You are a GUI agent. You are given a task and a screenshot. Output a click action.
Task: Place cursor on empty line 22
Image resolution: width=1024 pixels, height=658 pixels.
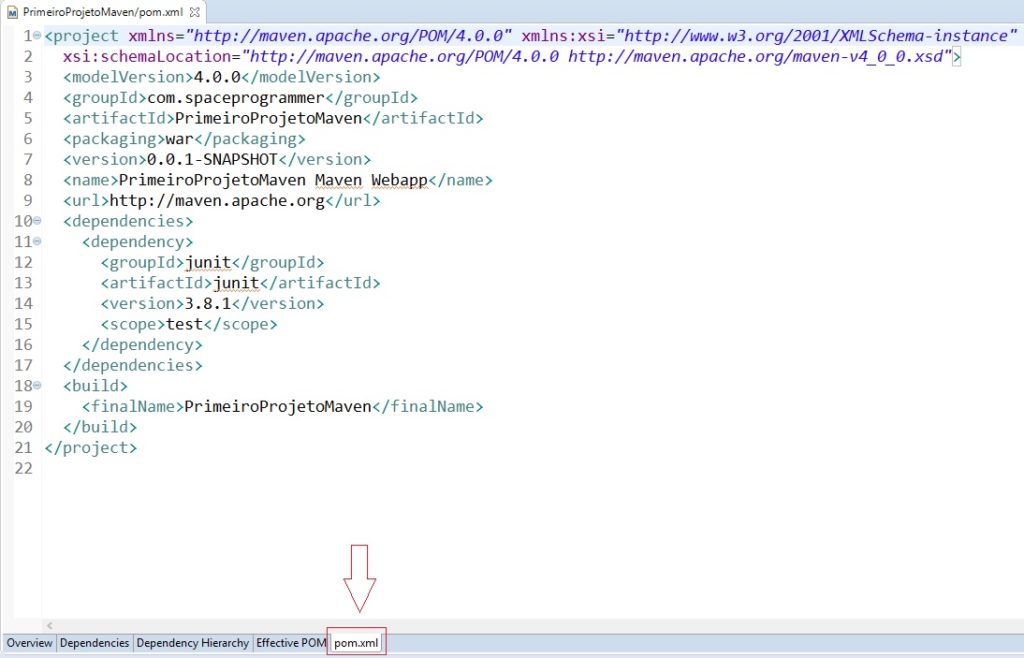pyautogui.click(x=100, y=468)
